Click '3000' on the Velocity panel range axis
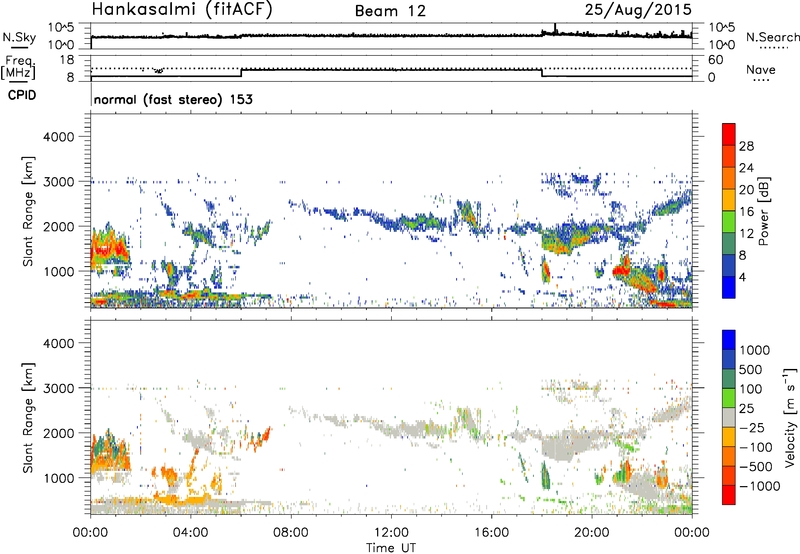The width and height of the screenshot is (800, 554). pos(59,388)
